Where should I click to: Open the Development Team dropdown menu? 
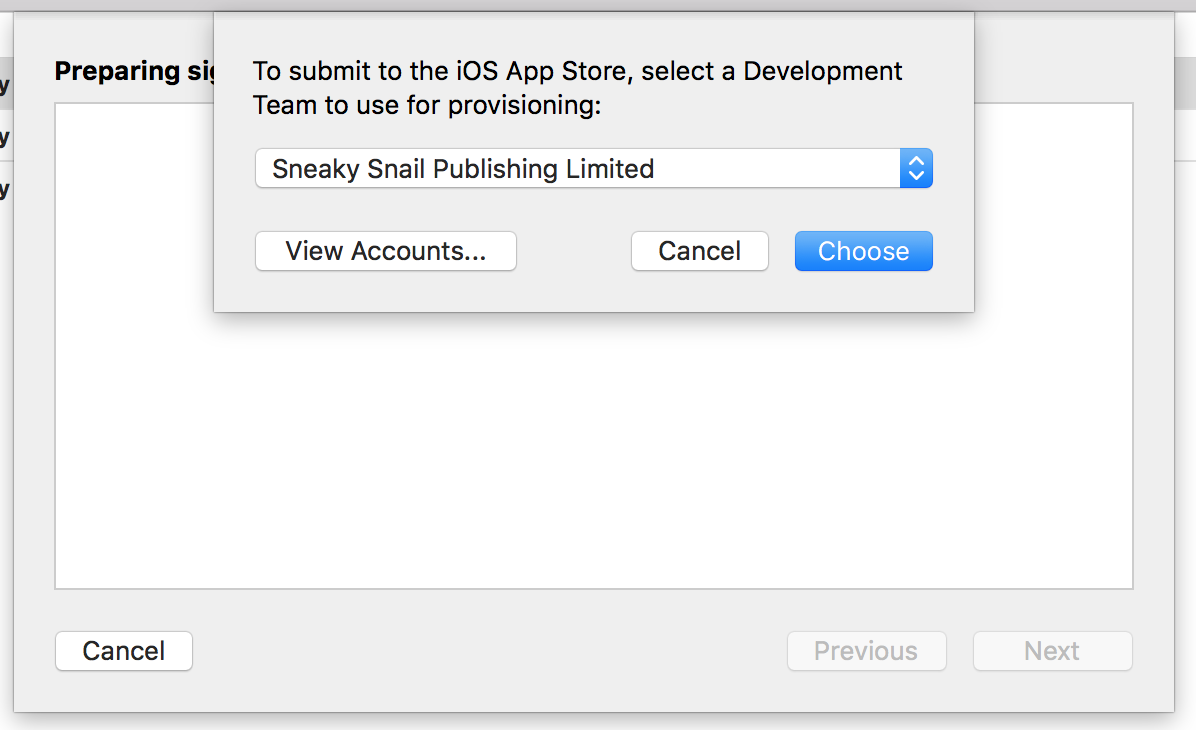pyautogui.click(x=580, y=169)
